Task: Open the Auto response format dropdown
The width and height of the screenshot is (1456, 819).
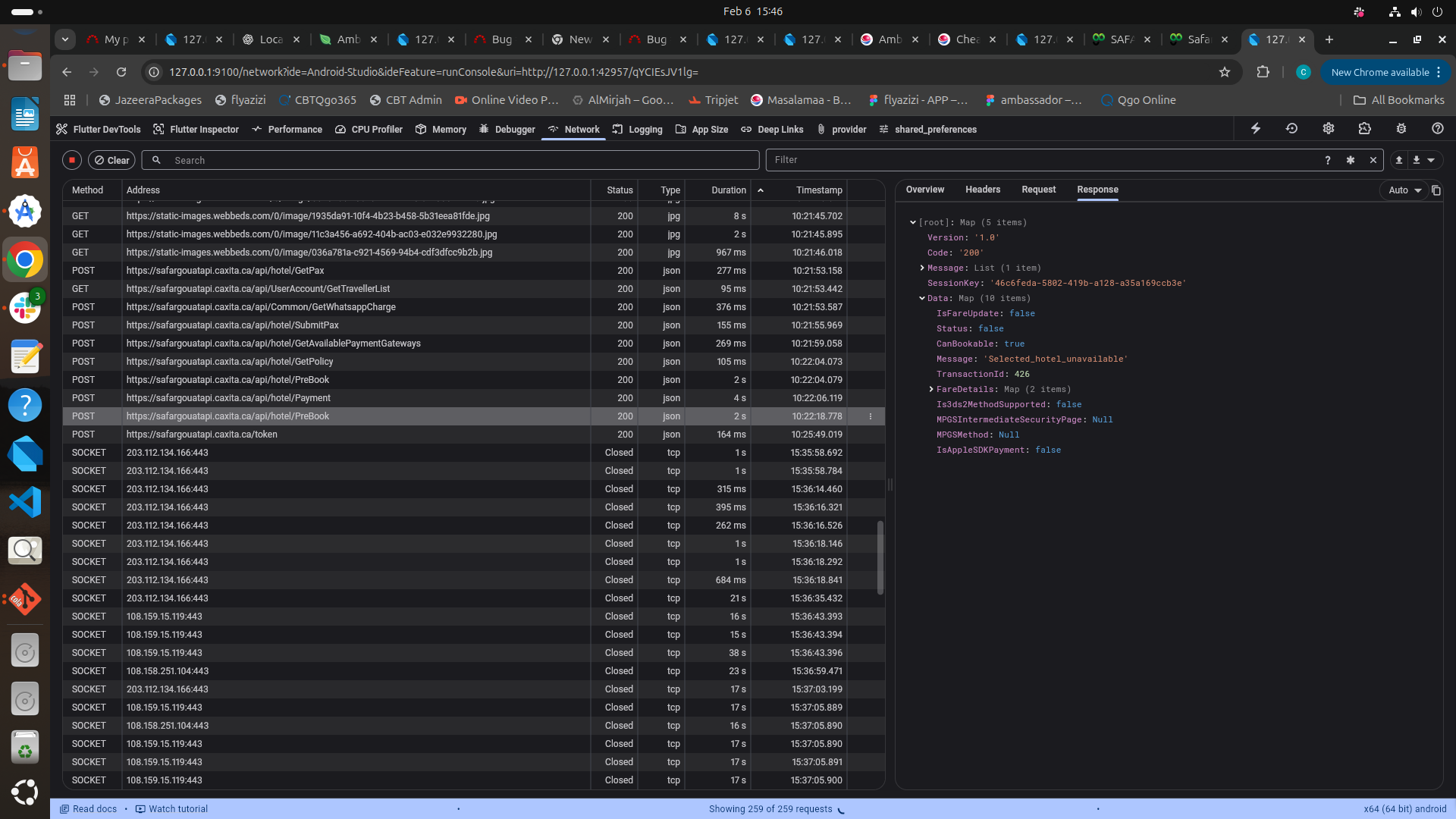Action: click(1404, 190)
